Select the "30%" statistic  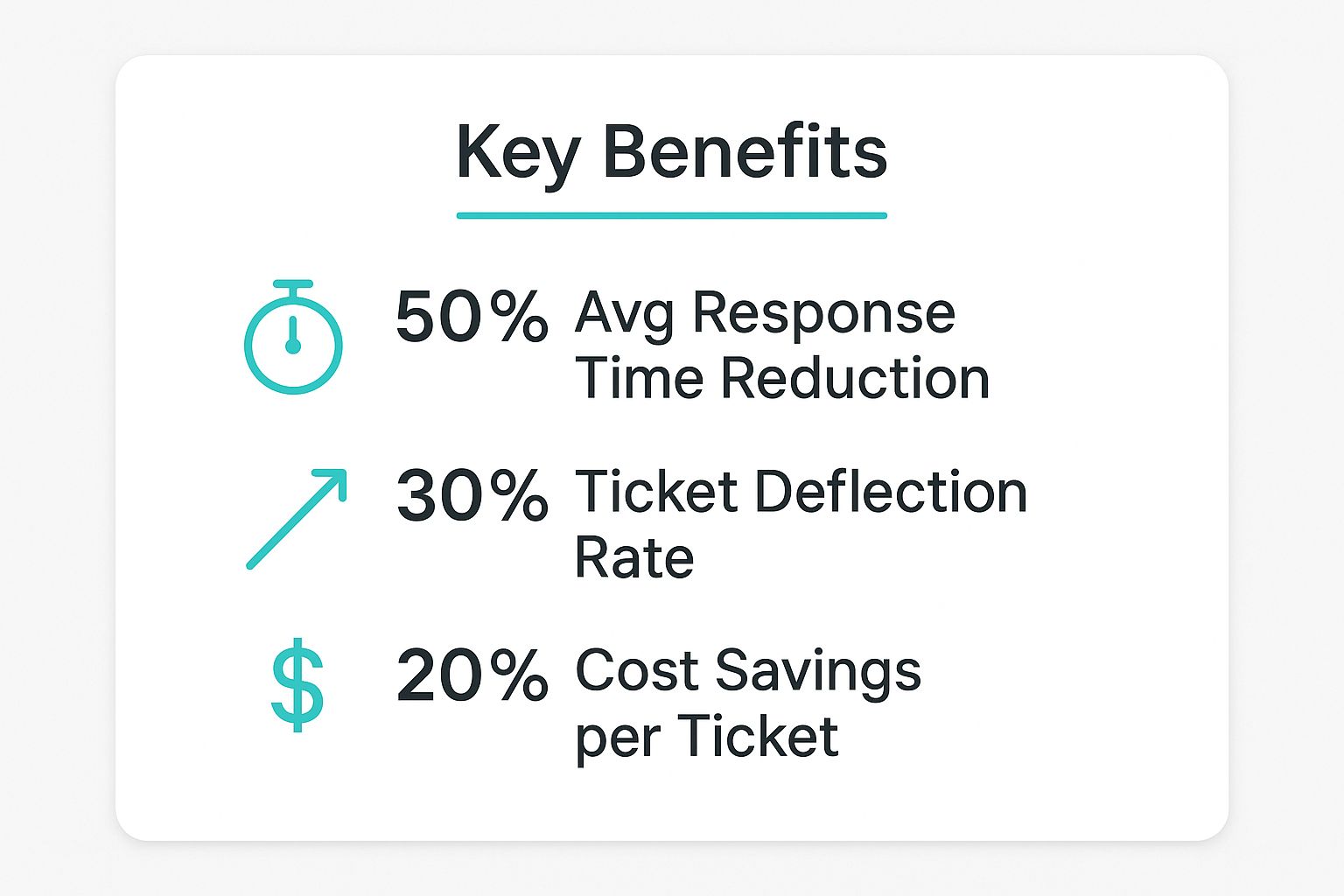[472, 495]
